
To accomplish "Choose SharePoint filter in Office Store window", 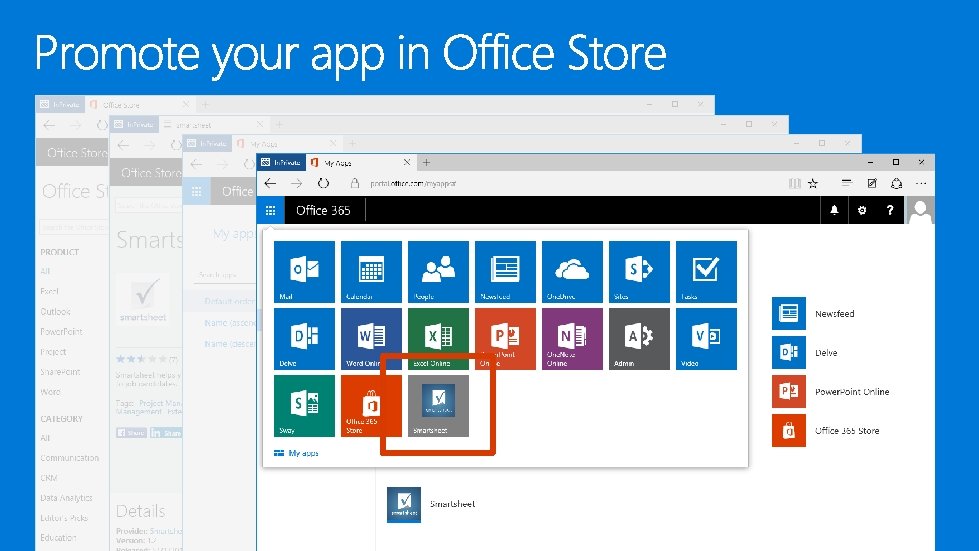I will [x=60, y=372].
